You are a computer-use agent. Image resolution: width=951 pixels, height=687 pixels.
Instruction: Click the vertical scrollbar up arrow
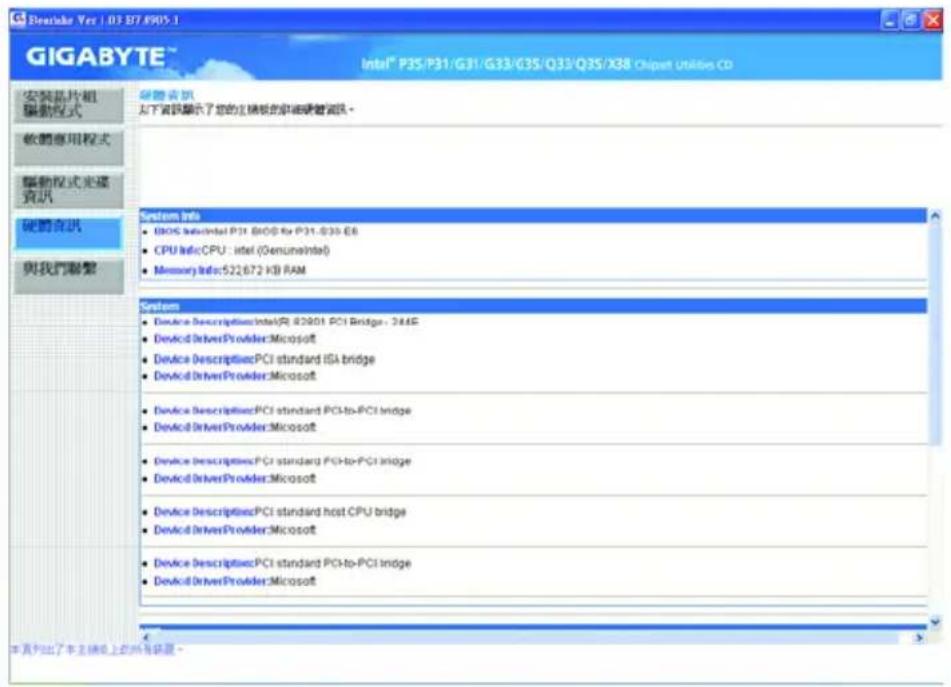pos(935,216)
